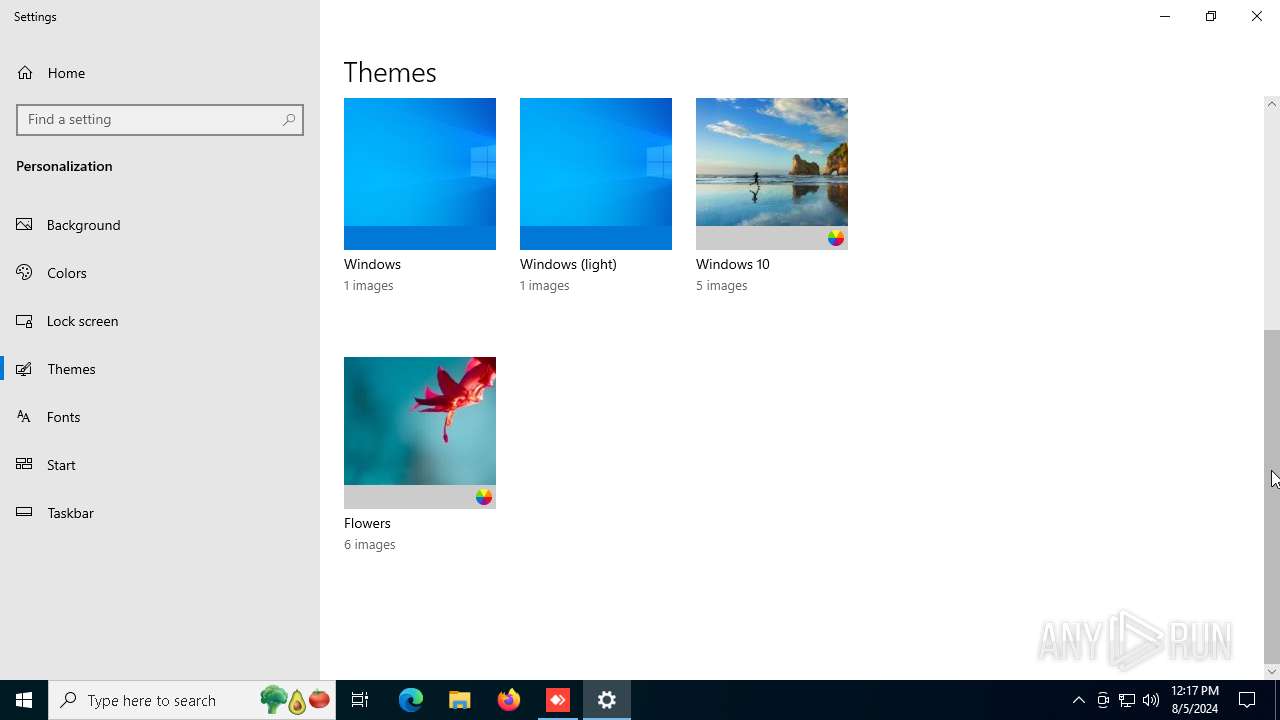Go to the Background settings page
This screenshot has width=1280, height=720.
pyautogui.click(x=160, y=225)
